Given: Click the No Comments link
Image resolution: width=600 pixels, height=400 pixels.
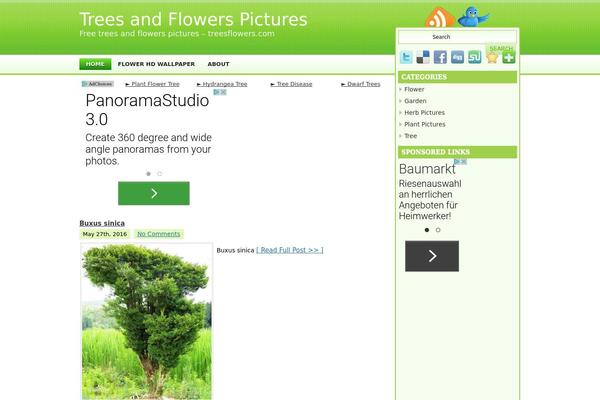Looking at the screenshot, I should point(159,234).
